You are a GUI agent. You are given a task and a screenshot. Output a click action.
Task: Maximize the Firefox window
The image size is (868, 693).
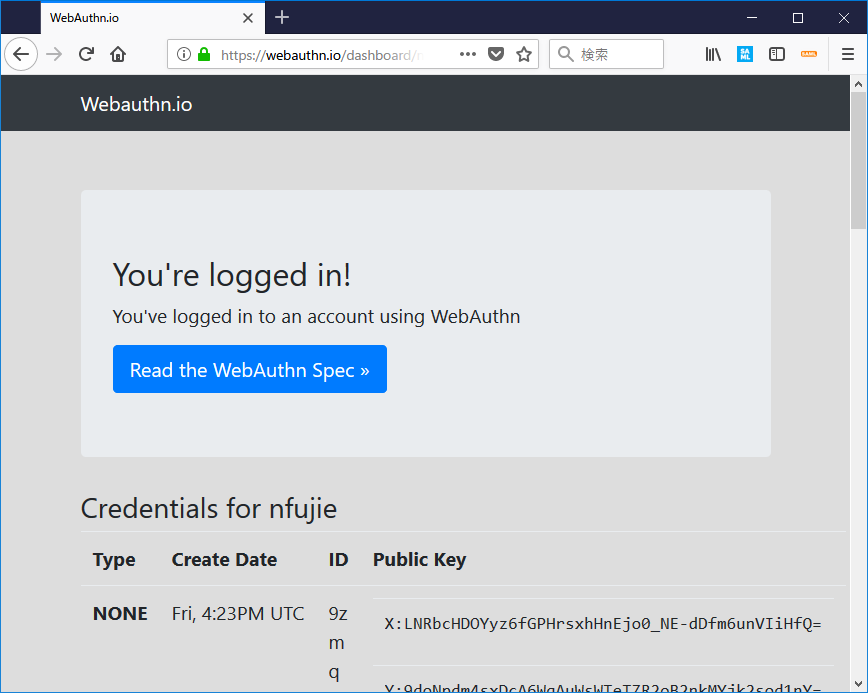798,18
